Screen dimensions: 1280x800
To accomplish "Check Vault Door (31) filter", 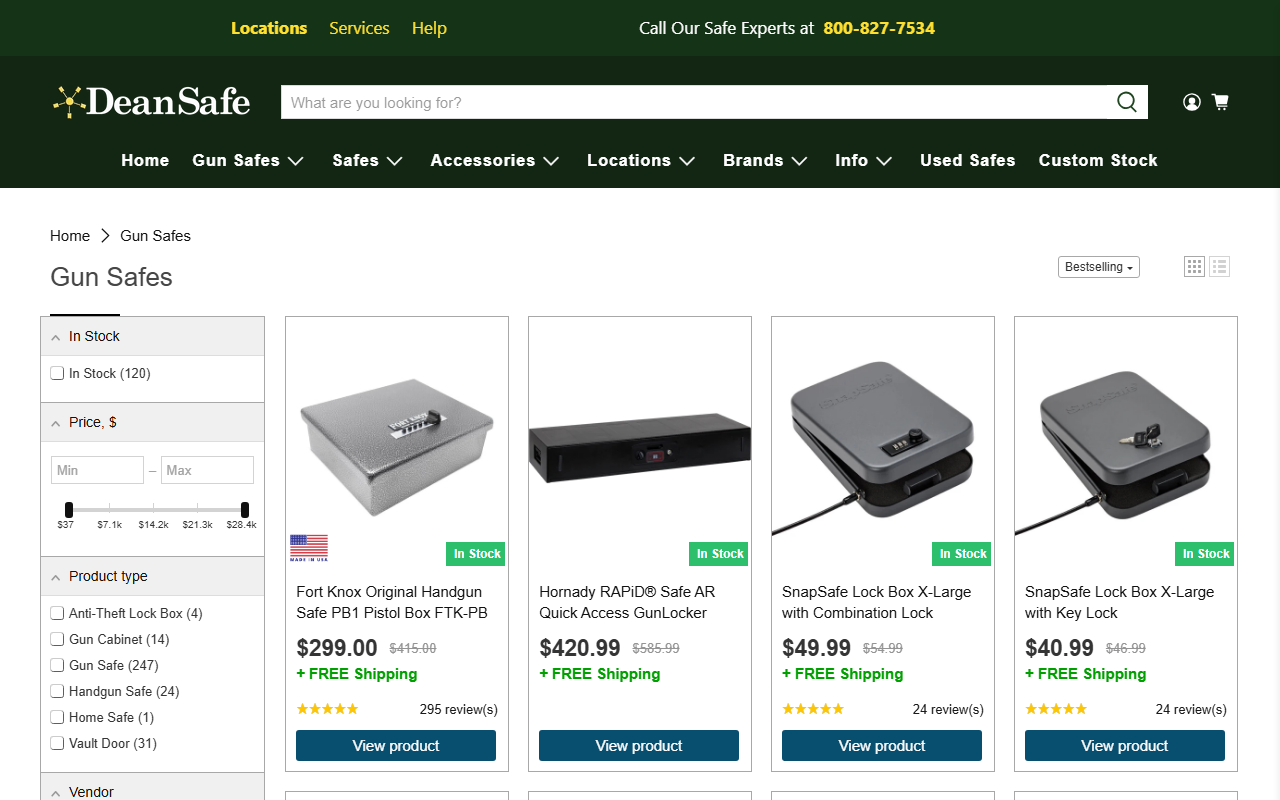I will tap(57, 743).
